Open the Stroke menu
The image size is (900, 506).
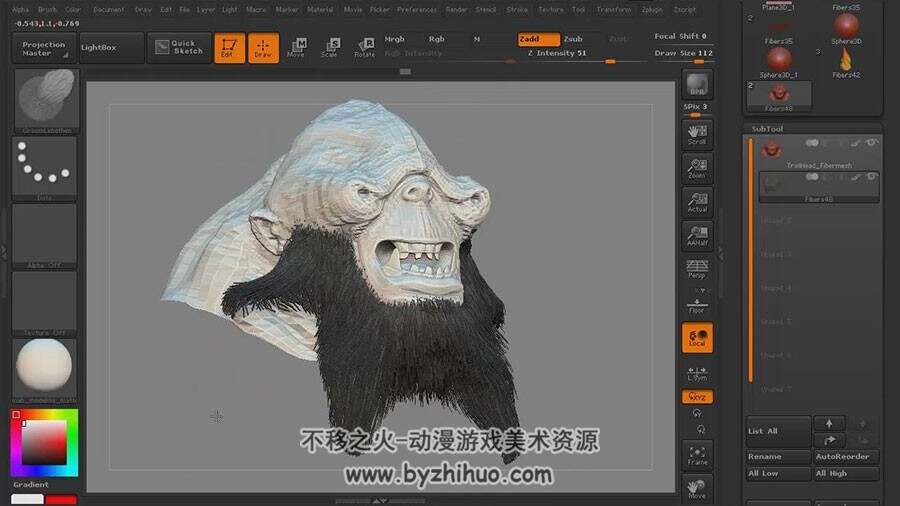[517, 9]
